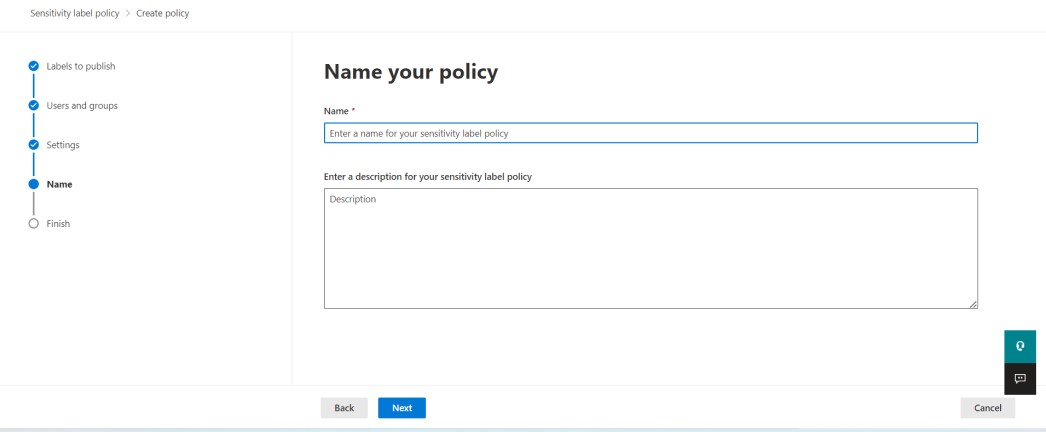
Task: Click the Name your policy heading
Action: (411, 72)
